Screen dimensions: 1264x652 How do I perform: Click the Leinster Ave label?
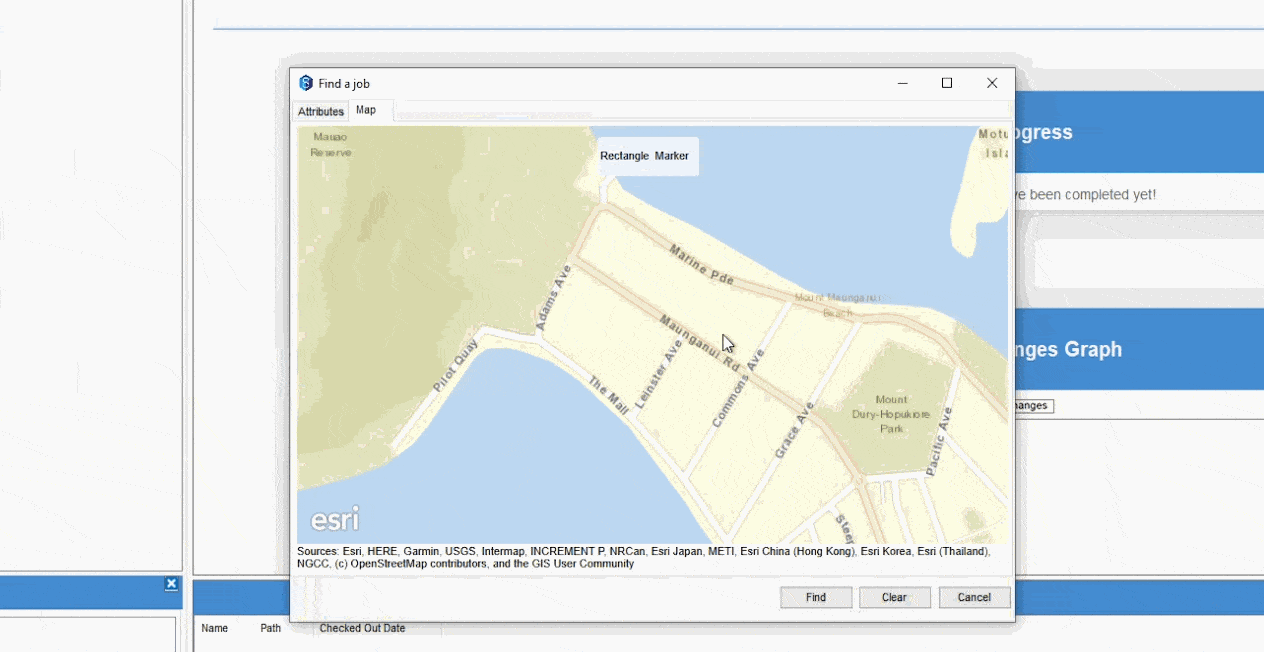(x=659, y=373)
